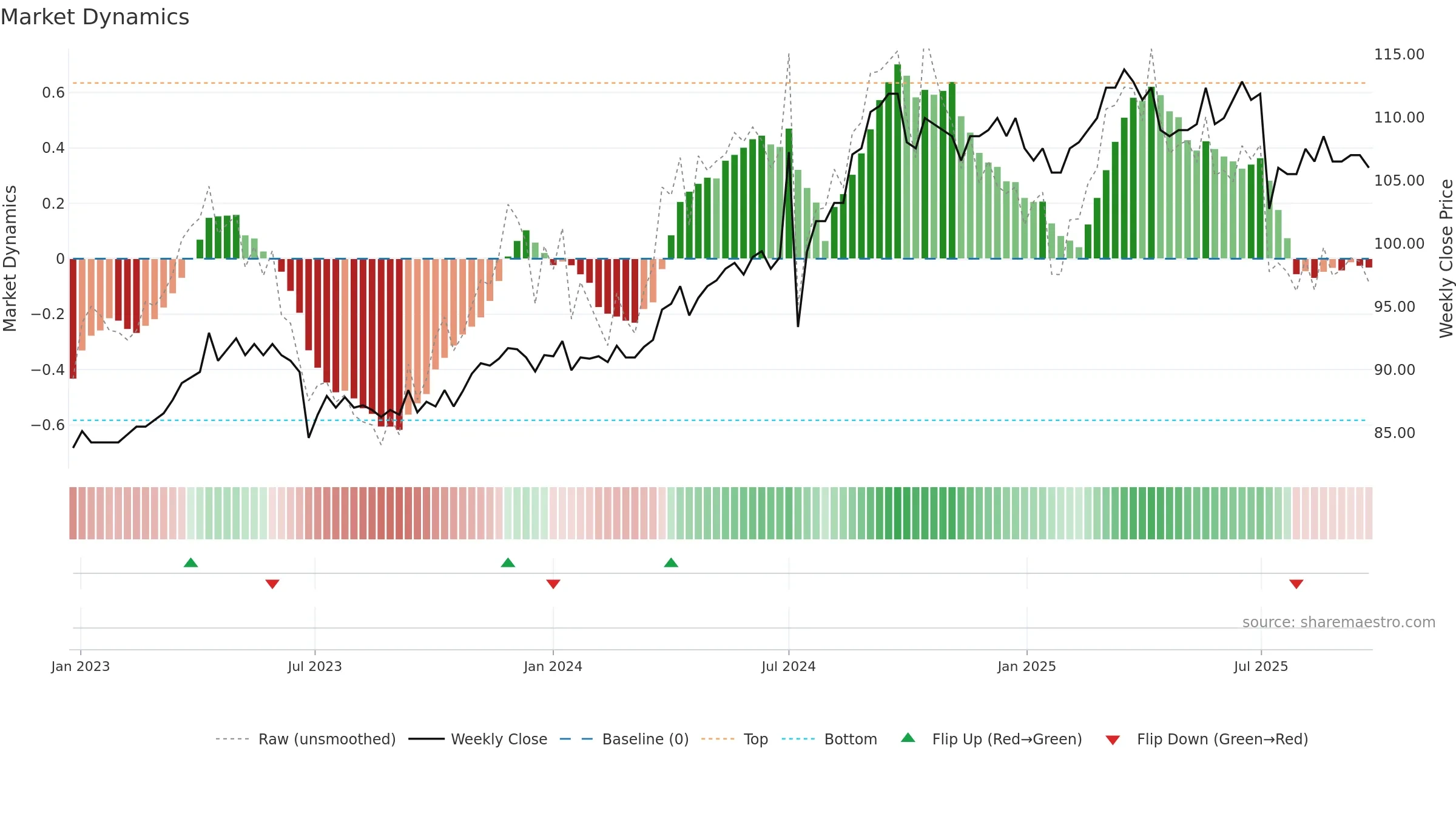This screenshot has width=1456, height=819.
Task: Click the Market Dynamics left axis label
Action: click(10, 258)
